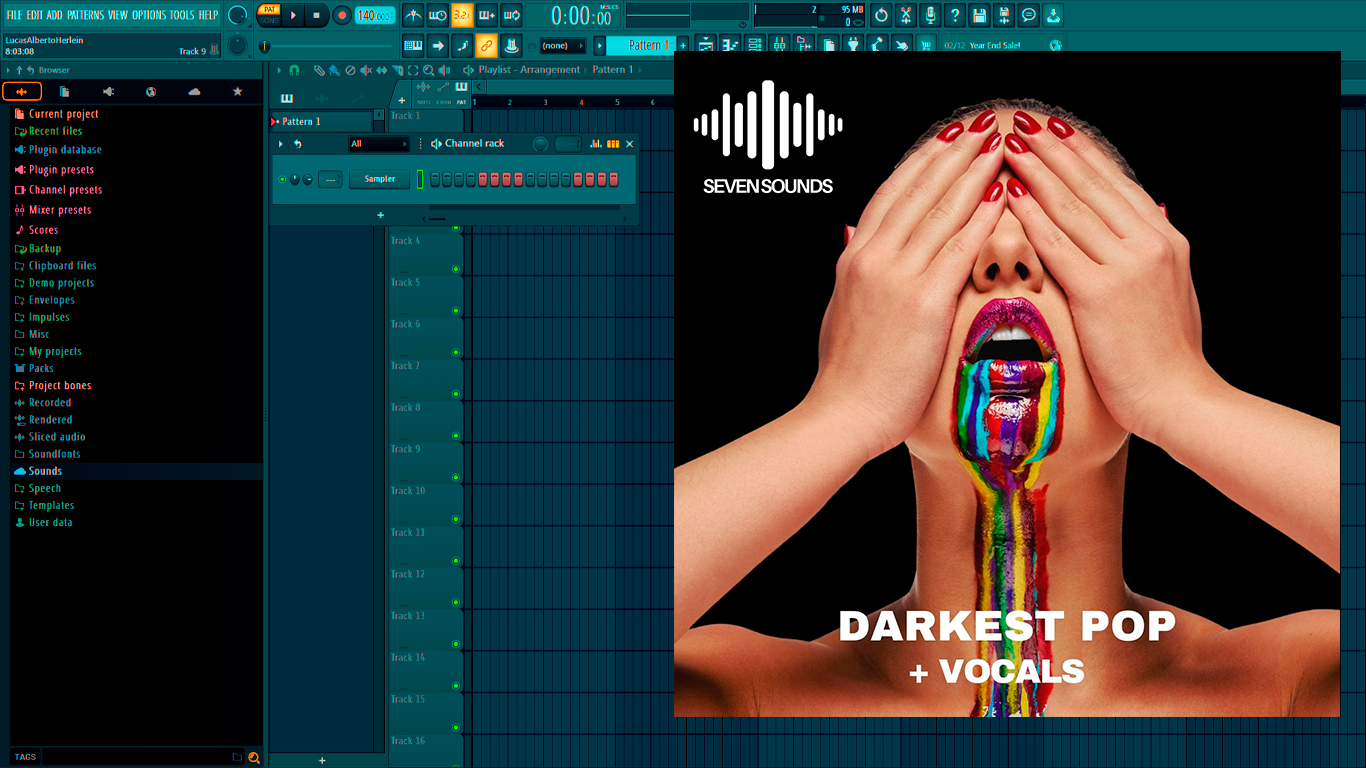Switch to SONG mode
This screenshot has height=768, width=1366.
coord(270,21)
